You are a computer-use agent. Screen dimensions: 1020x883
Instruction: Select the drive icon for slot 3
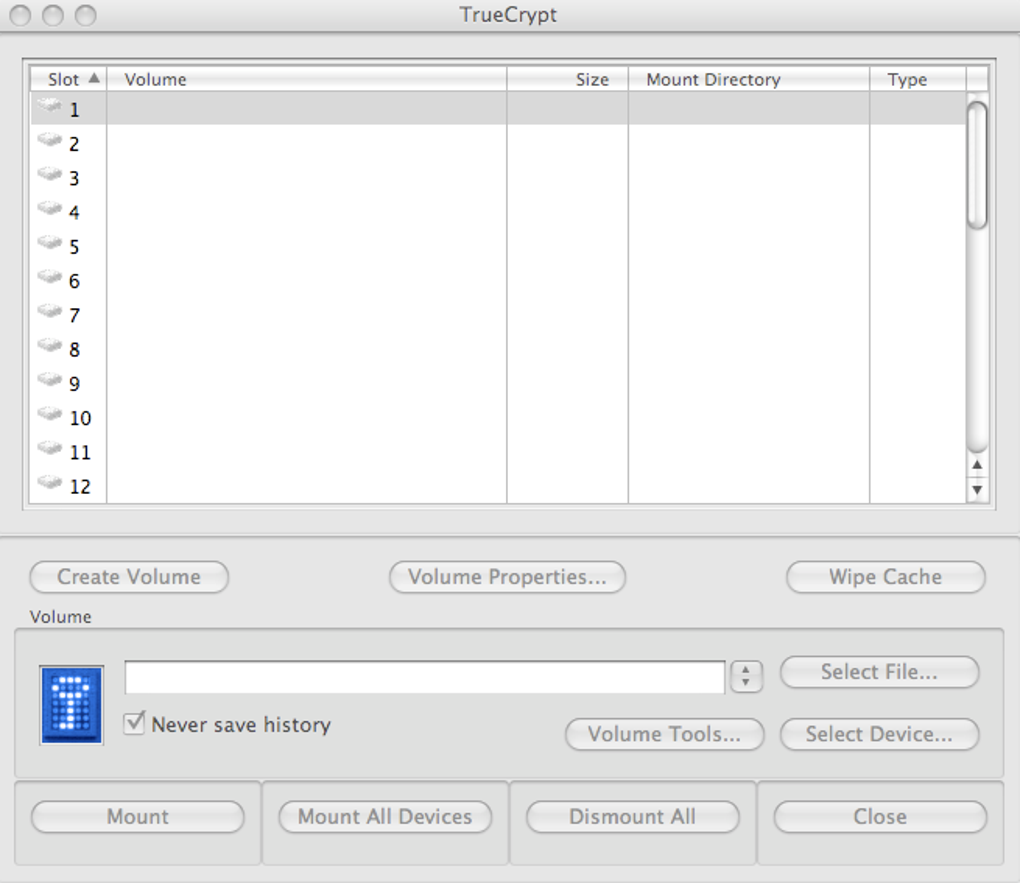click(x=49, y=174)
